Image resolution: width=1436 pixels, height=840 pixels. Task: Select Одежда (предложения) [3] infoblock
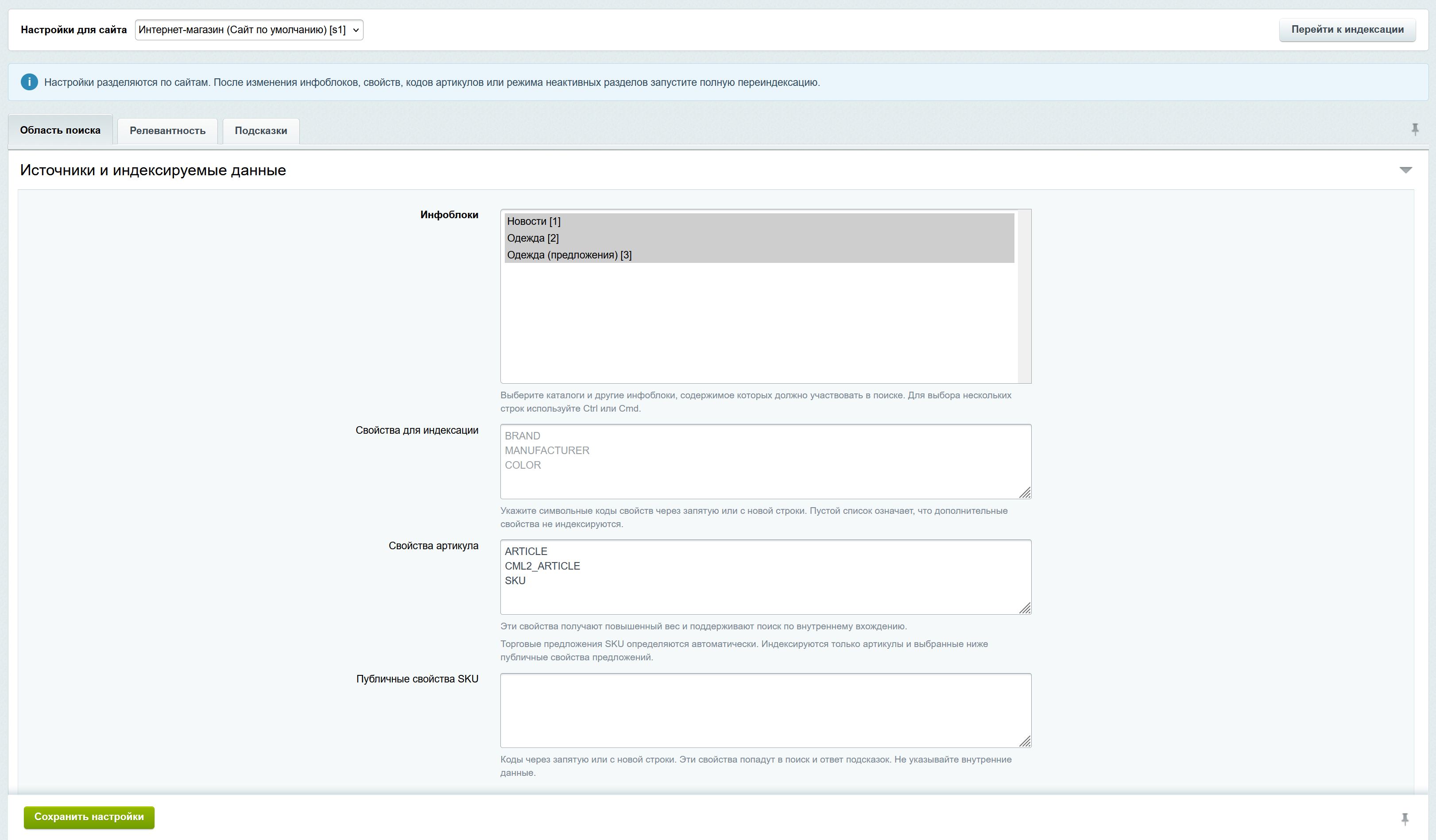pos(759,254)
